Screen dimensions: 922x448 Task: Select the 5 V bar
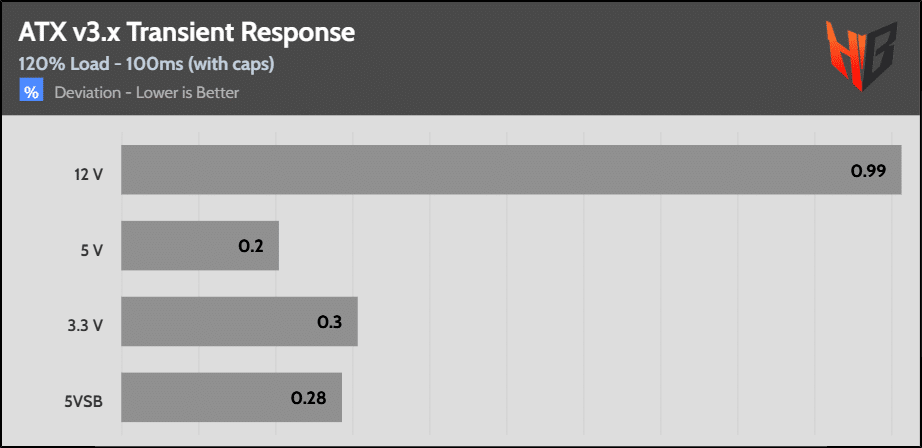[200, 246]
